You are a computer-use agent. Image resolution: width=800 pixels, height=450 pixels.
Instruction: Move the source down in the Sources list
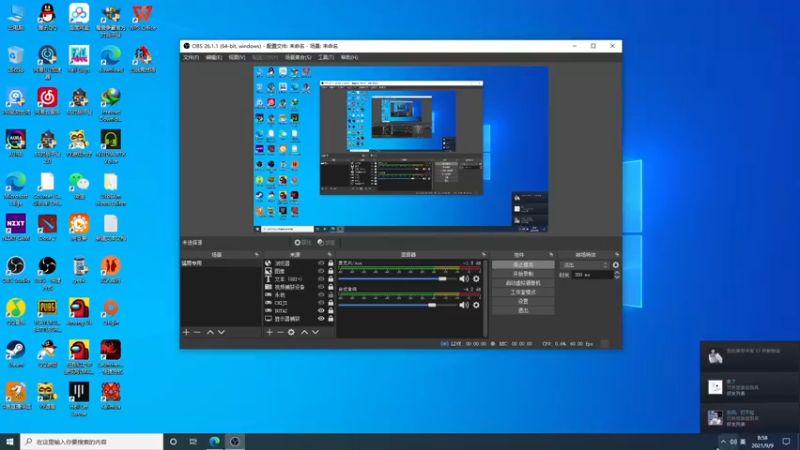(316, 332)
